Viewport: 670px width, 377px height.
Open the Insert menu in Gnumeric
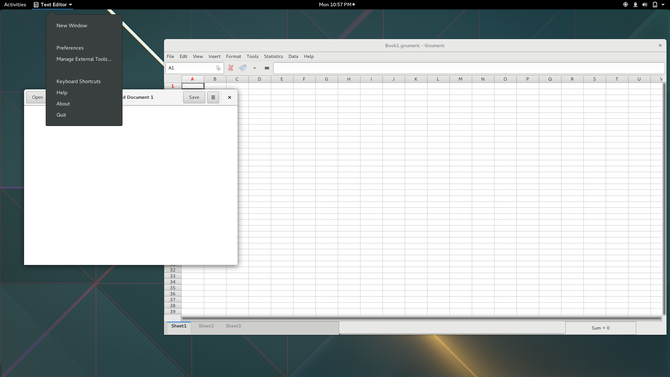tap(215, 56)
